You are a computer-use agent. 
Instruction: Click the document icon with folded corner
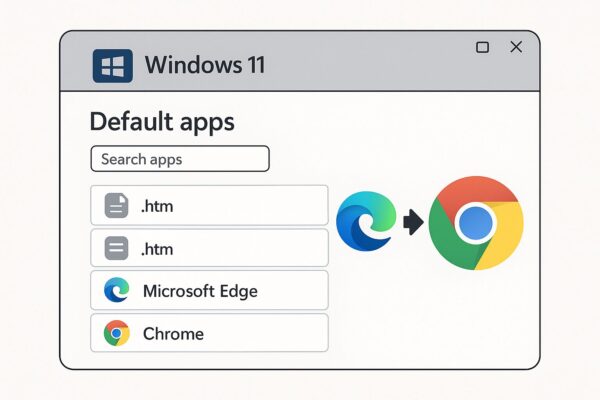(x=116, y=206)
